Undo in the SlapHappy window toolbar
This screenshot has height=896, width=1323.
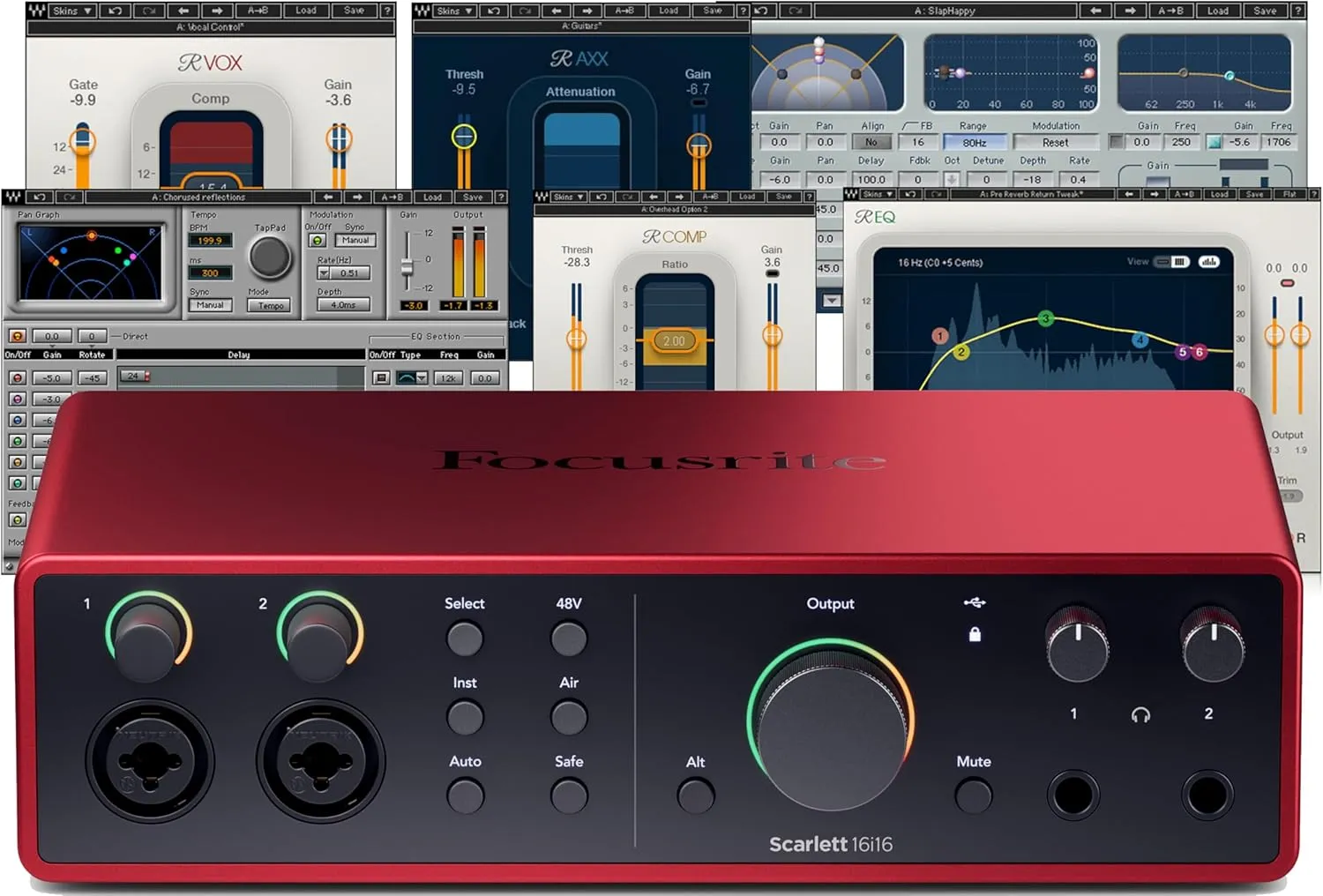[x=762, y=11]
